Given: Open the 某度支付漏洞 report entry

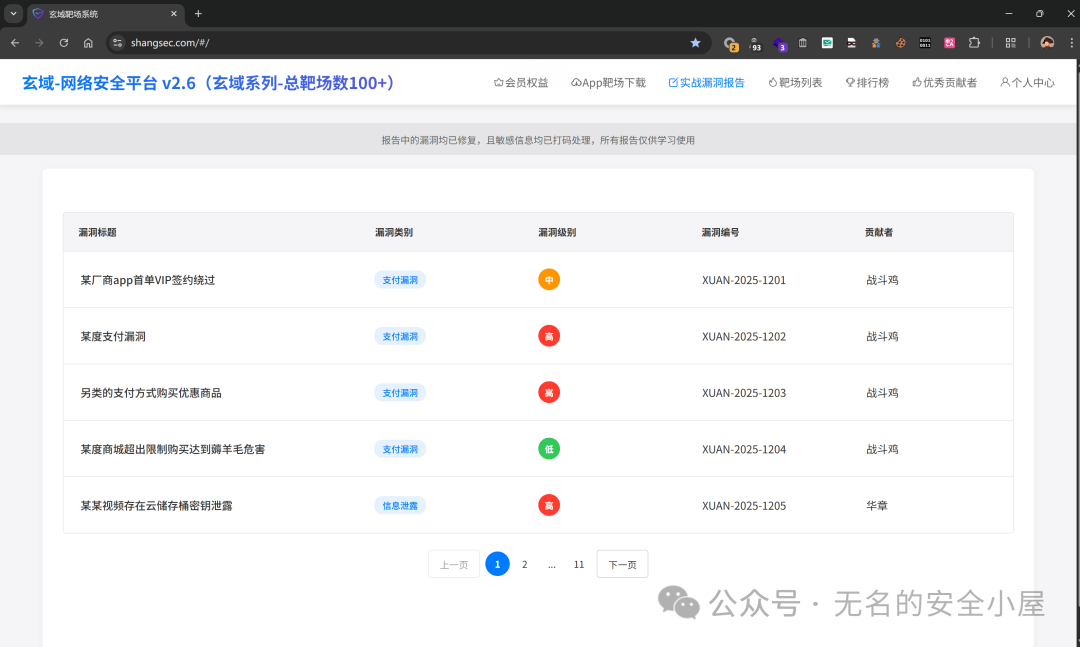Looking at the screenshot, I should (113, 336).
